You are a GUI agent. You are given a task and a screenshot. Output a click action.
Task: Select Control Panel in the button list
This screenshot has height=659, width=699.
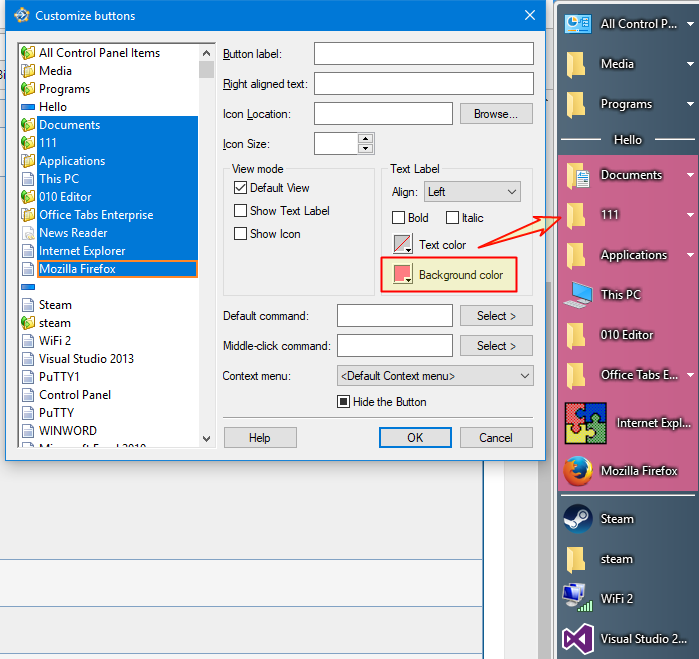(x=74, y=395)
